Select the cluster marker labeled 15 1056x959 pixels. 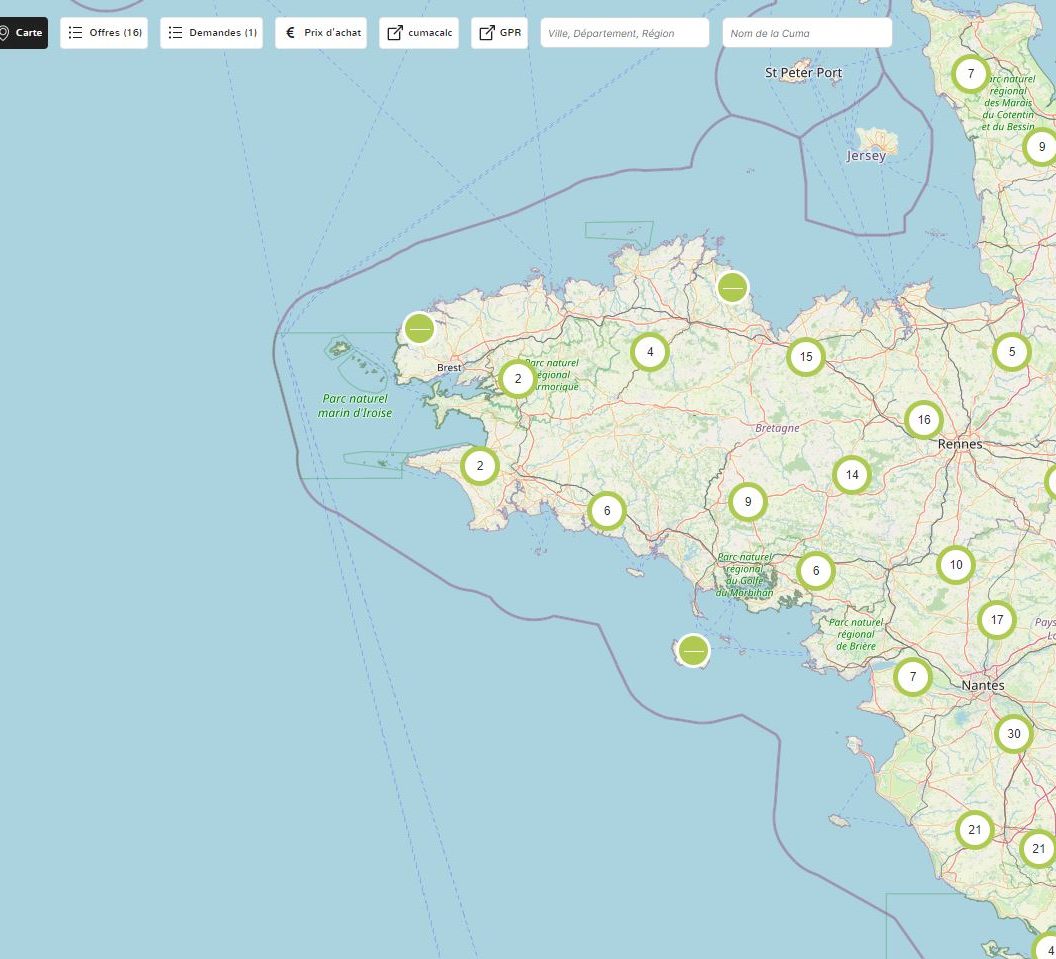click(x=805, y=357)
